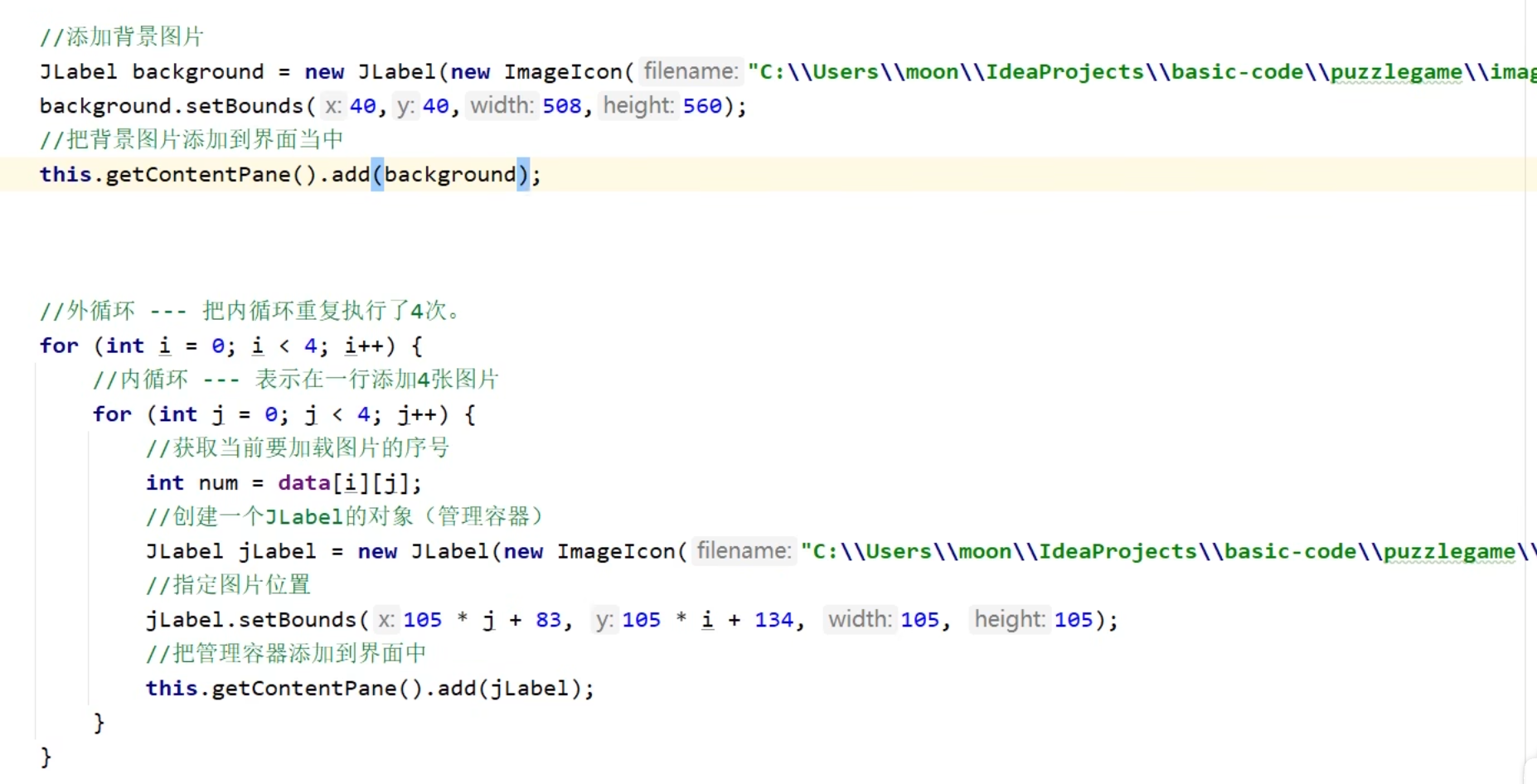The width and height of the screenshot is (1537, 784).
Task: Click the 把背景图片添加到界面当中 comment
Action: (192, 140)
